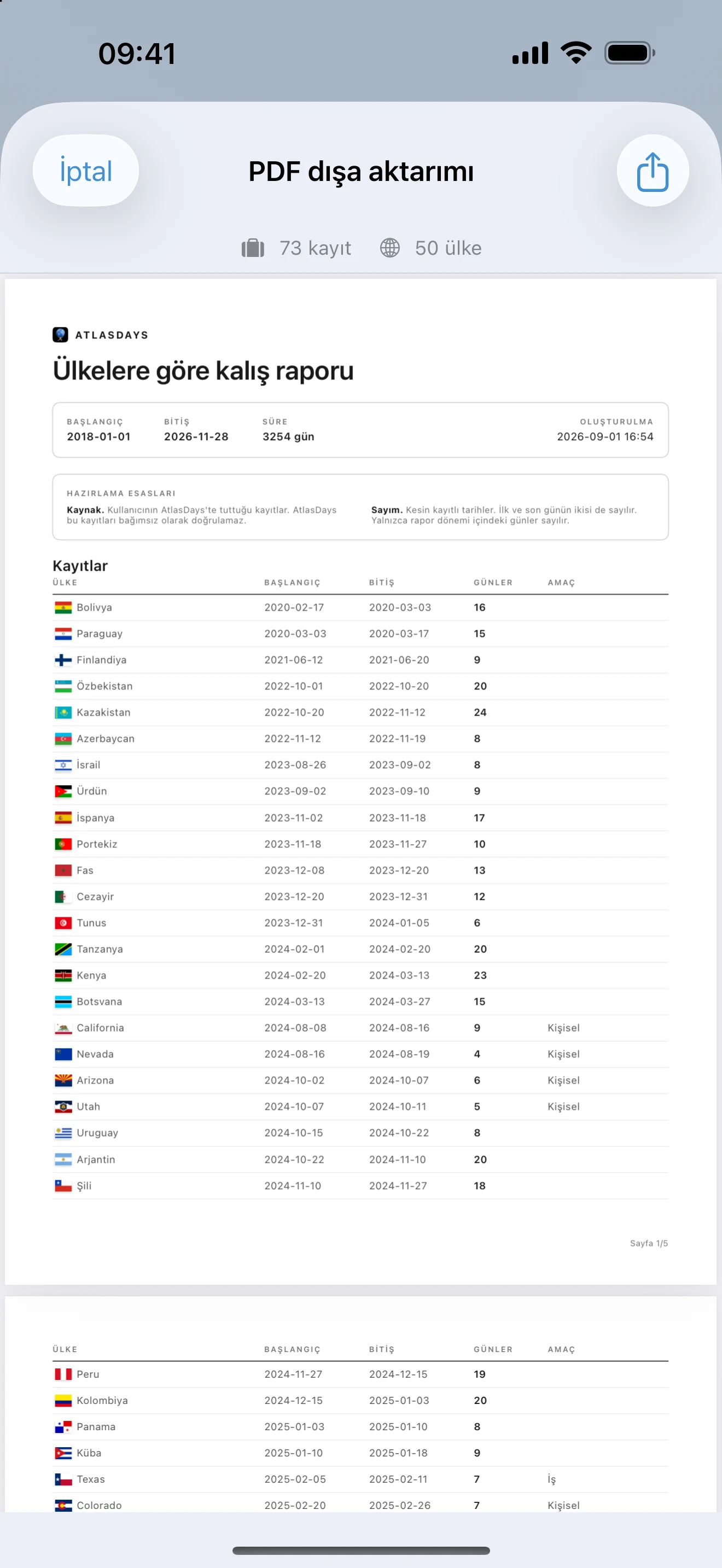722x1568 pixels.
Task: Click the Paraguay flag icon
Action: coord(63,634)
